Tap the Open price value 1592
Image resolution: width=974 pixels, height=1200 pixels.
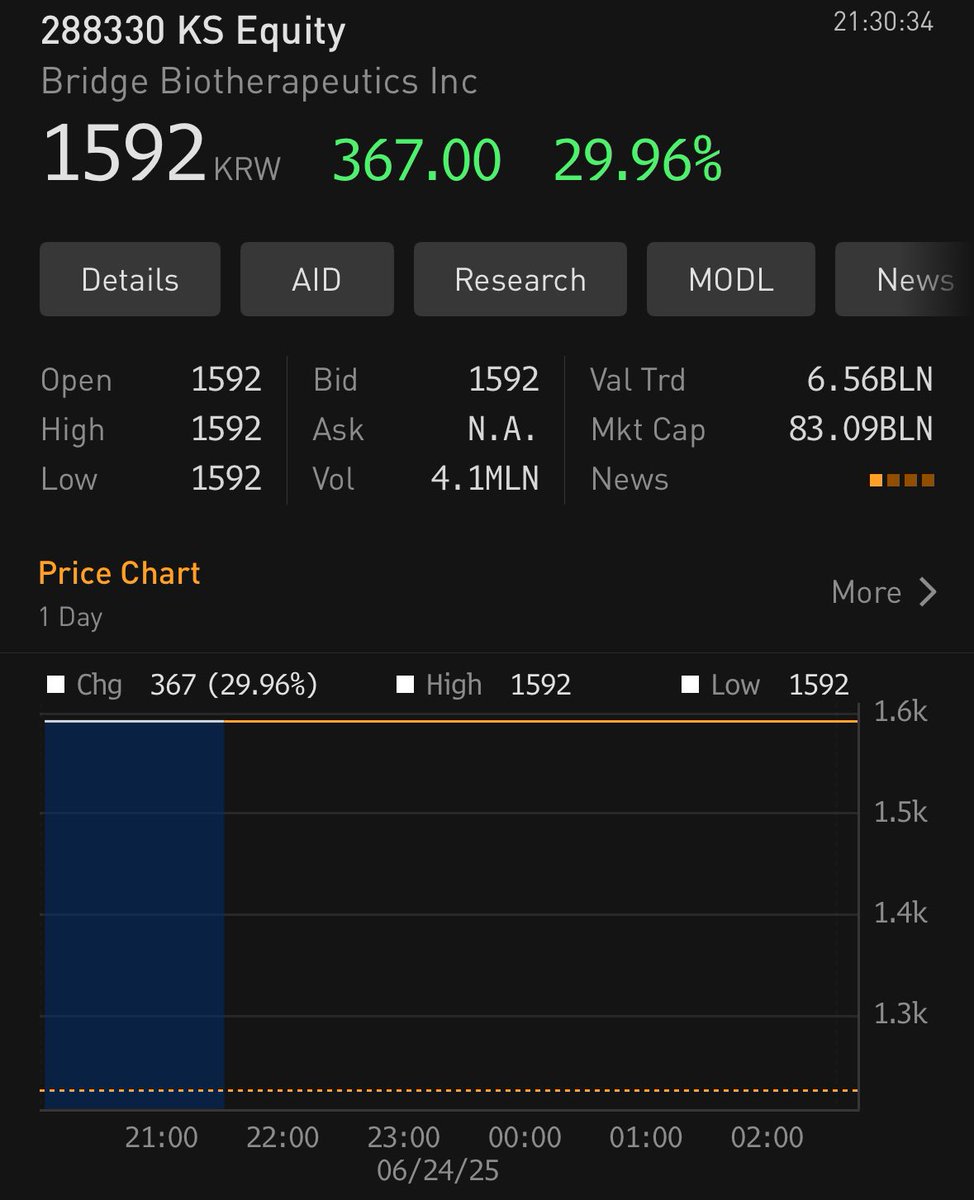[x=226, y=380]
